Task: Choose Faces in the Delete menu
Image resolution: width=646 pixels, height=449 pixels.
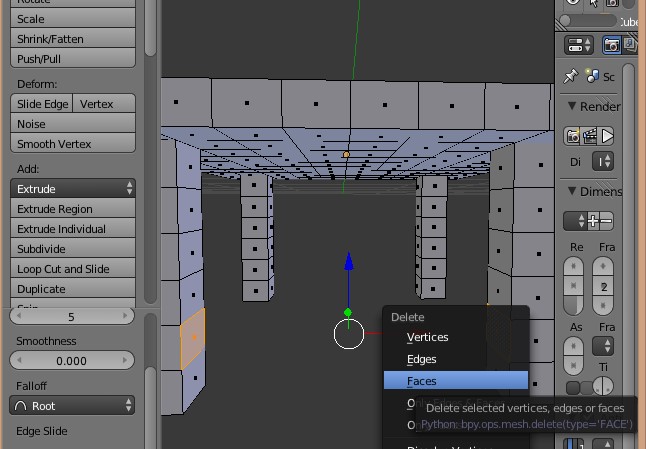Action: [455, 381]
